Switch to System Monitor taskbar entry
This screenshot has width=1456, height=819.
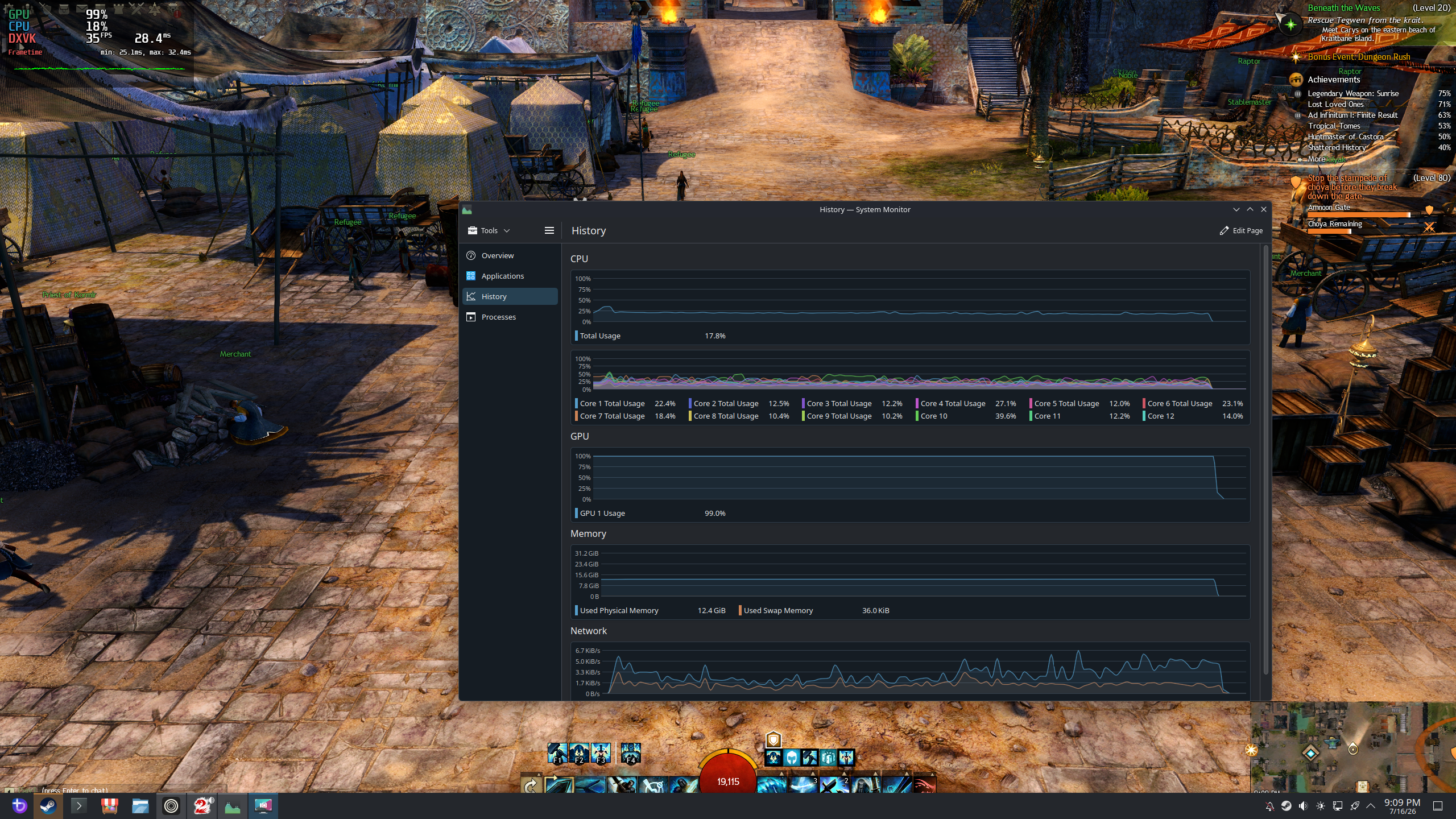click(x=233, y=806)
